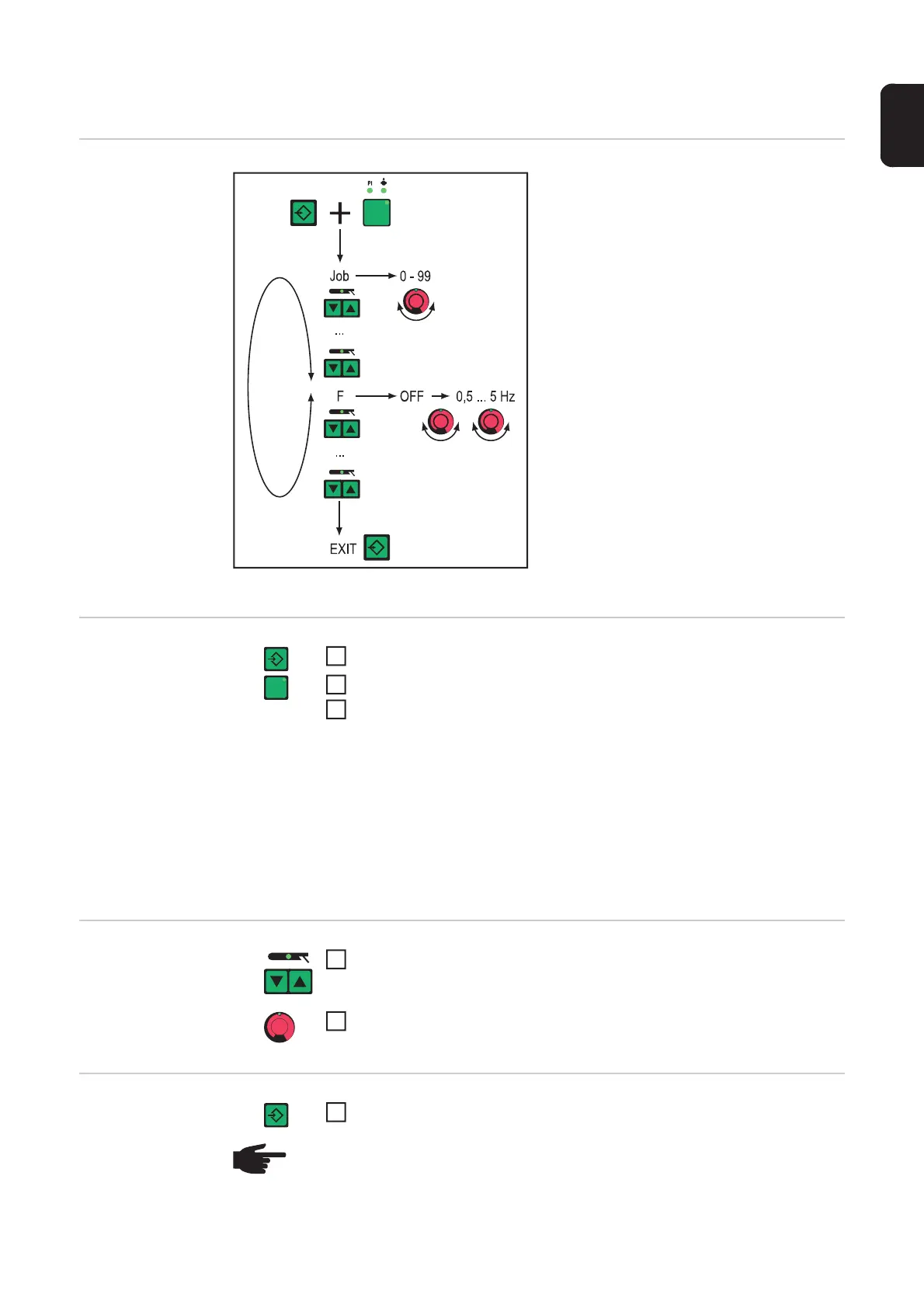This screenshot has width=924, height=1308.
Task: Click the arrow keys directly below the F label
Action: [342, 429]
